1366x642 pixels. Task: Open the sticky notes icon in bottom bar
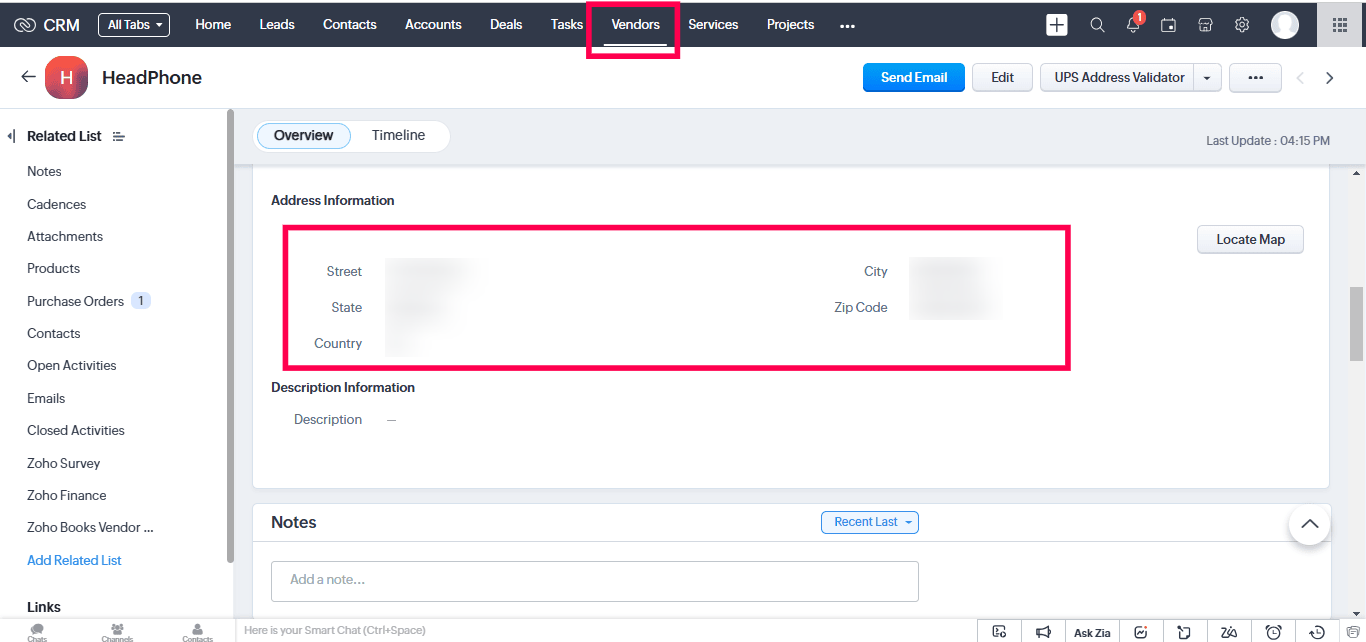(1184, 632)
